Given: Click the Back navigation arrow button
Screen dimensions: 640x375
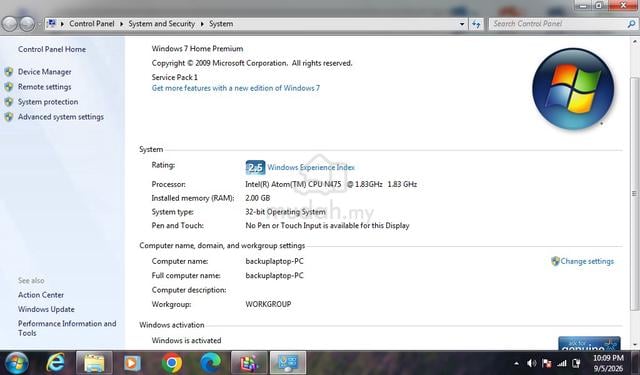Looking at the screenshot, I should (x=10, y=24).
